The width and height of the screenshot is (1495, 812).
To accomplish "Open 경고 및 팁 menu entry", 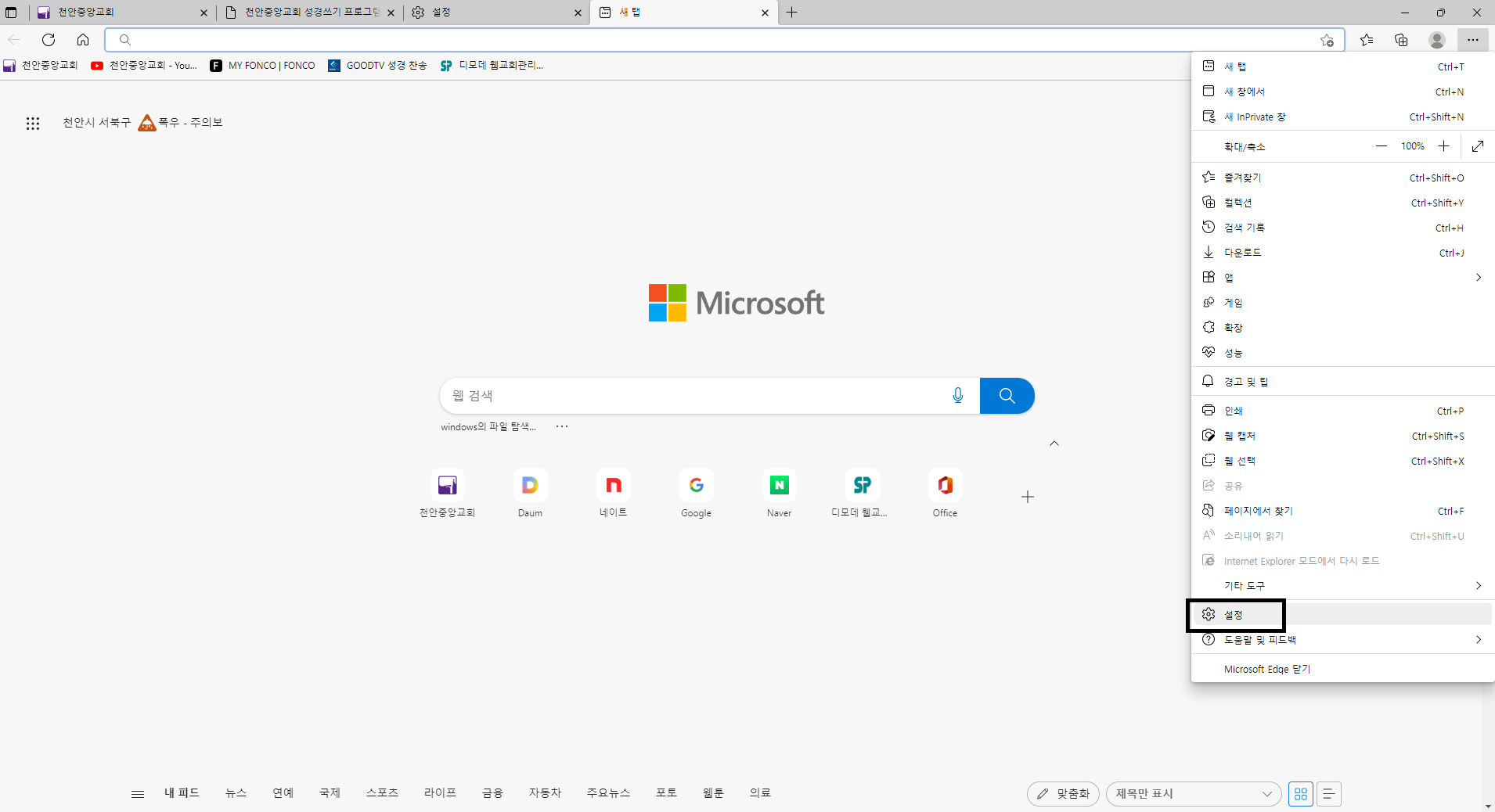I will 1342,382.
